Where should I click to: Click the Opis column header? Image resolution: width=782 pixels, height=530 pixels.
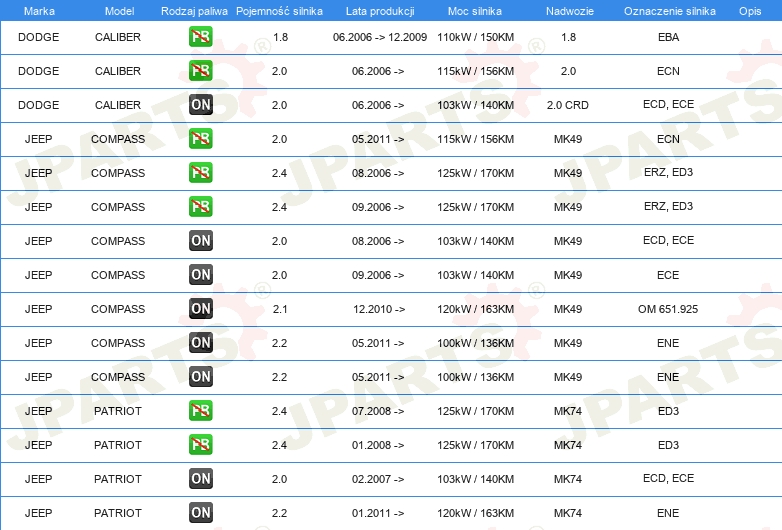click(x=749, y=10)
